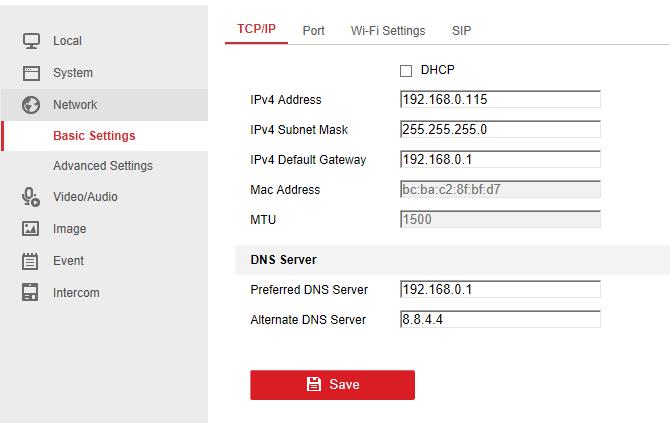Click the Alternate DNS Server field
This screenshot has width=670, height=423.
[x=500, y=320]
